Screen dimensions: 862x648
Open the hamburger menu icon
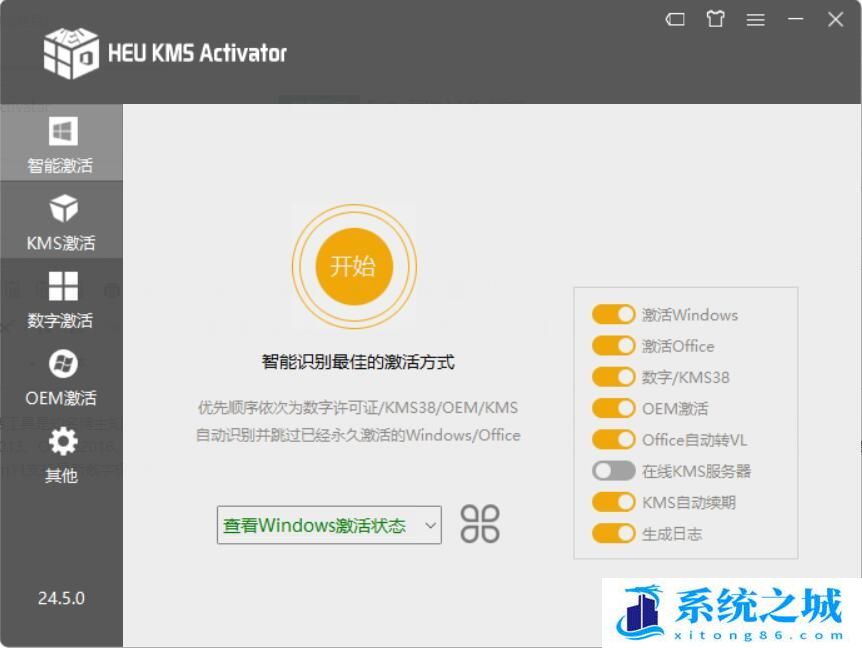[x=755, y=20]
